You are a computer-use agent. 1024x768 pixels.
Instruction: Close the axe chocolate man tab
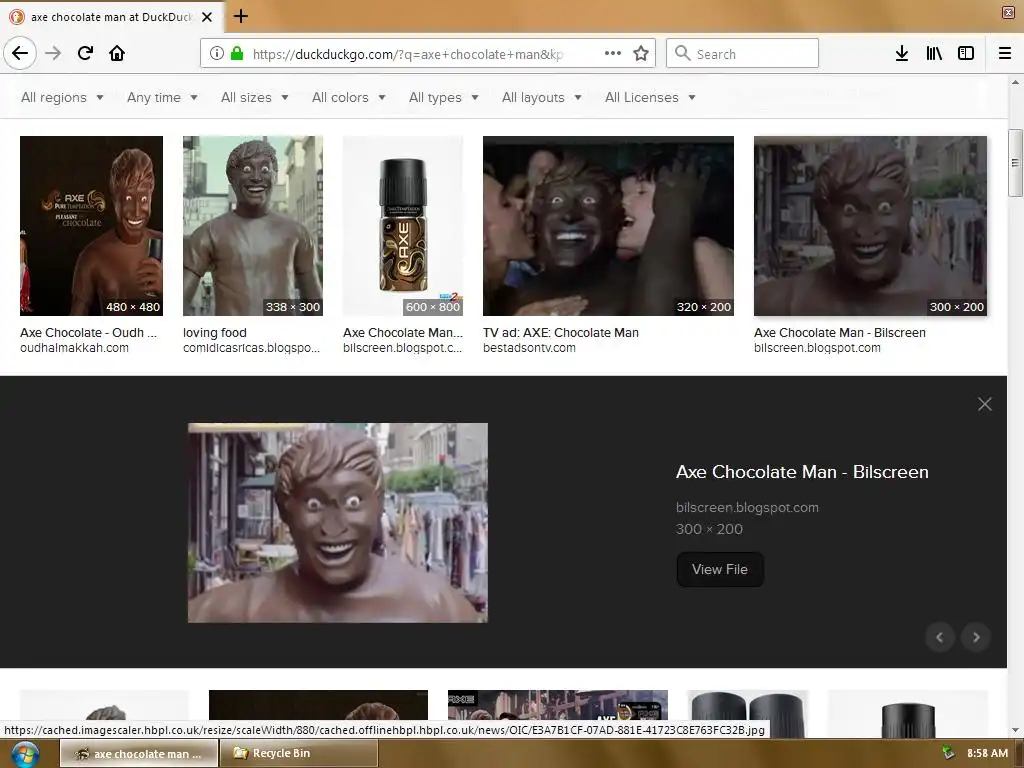(x=207, y=17)
